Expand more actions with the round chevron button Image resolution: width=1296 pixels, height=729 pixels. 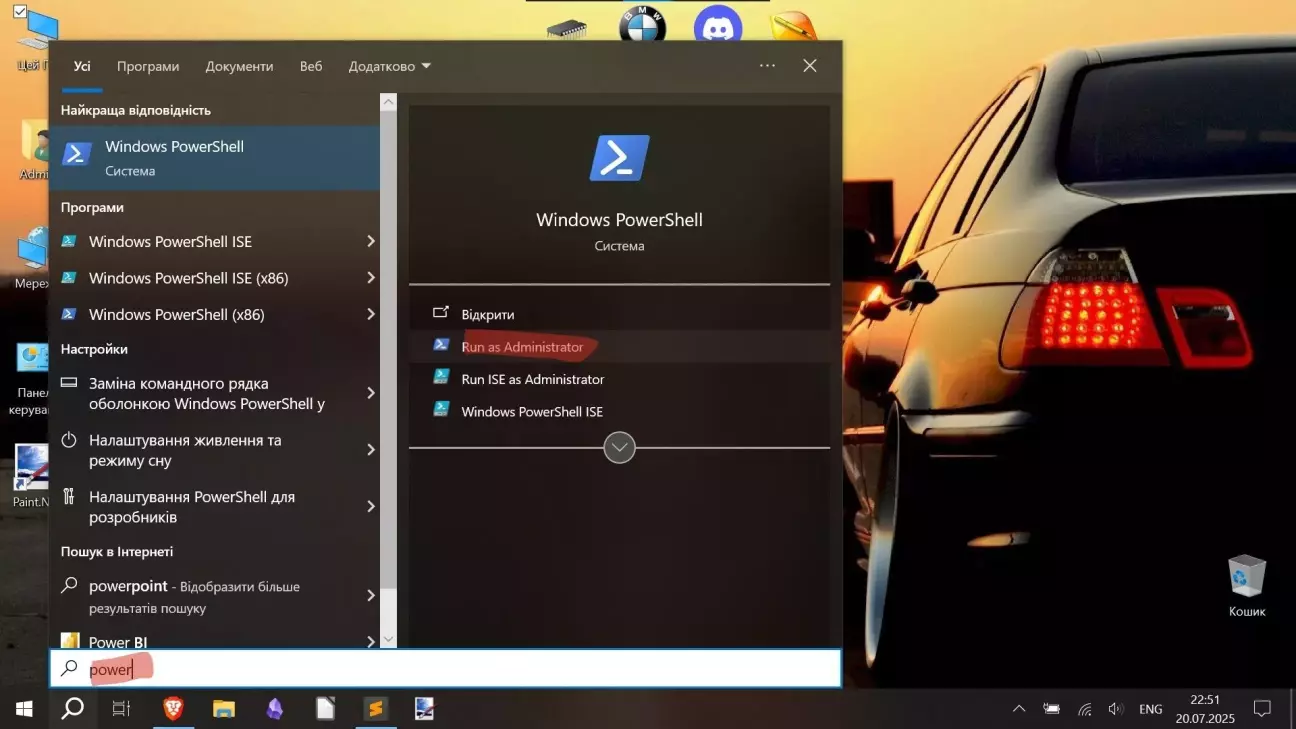[620, 447]
